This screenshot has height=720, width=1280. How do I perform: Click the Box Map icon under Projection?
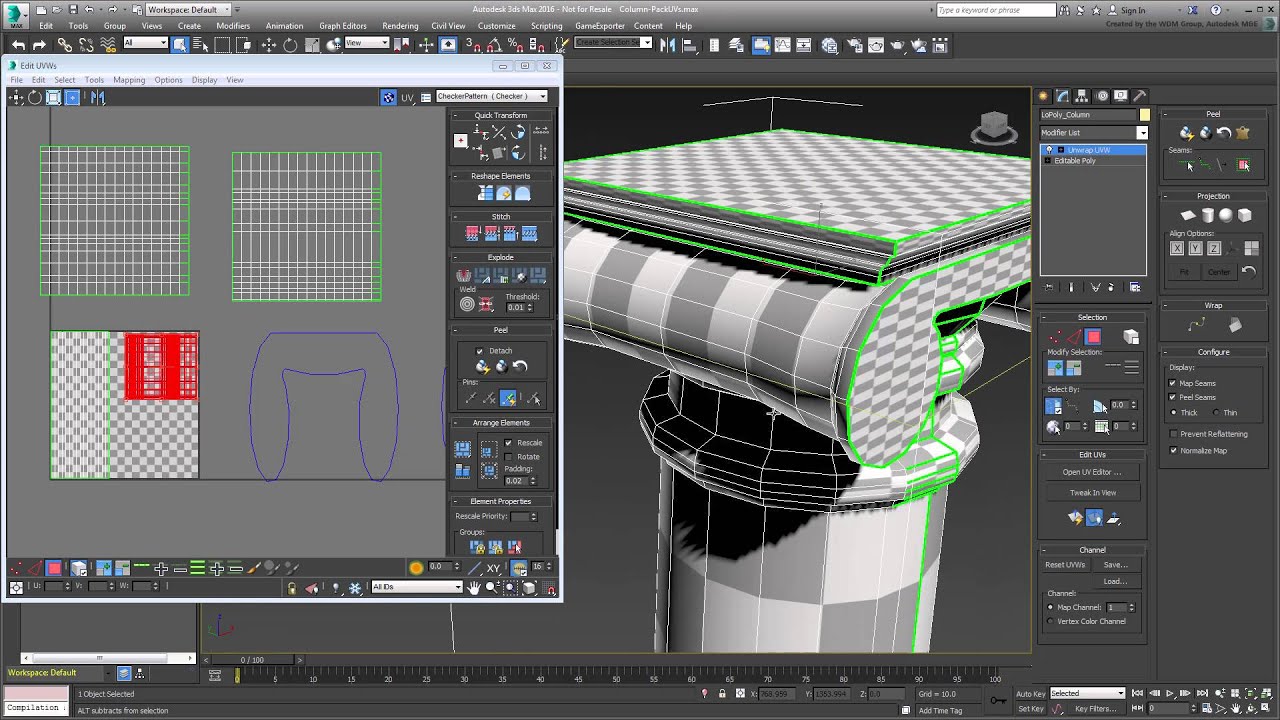pos(1245,215)
